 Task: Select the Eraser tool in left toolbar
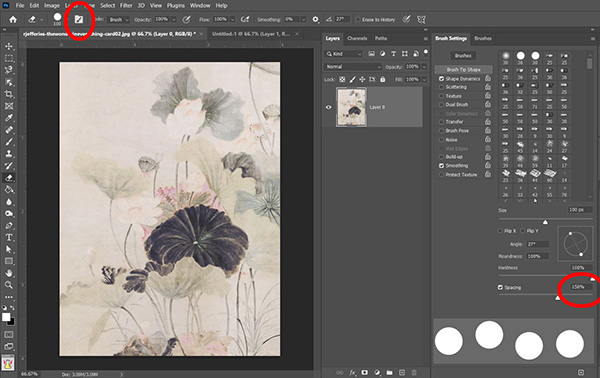click(x=9, y=178)
